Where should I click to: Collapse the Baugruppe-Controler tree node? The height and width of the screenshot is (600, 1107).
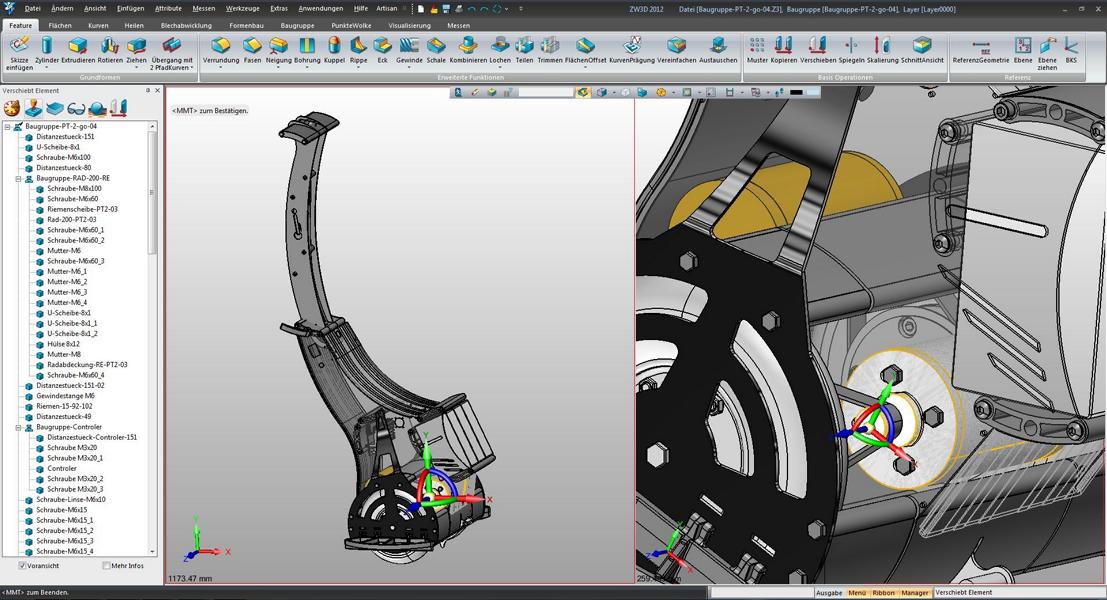[18, 427]
